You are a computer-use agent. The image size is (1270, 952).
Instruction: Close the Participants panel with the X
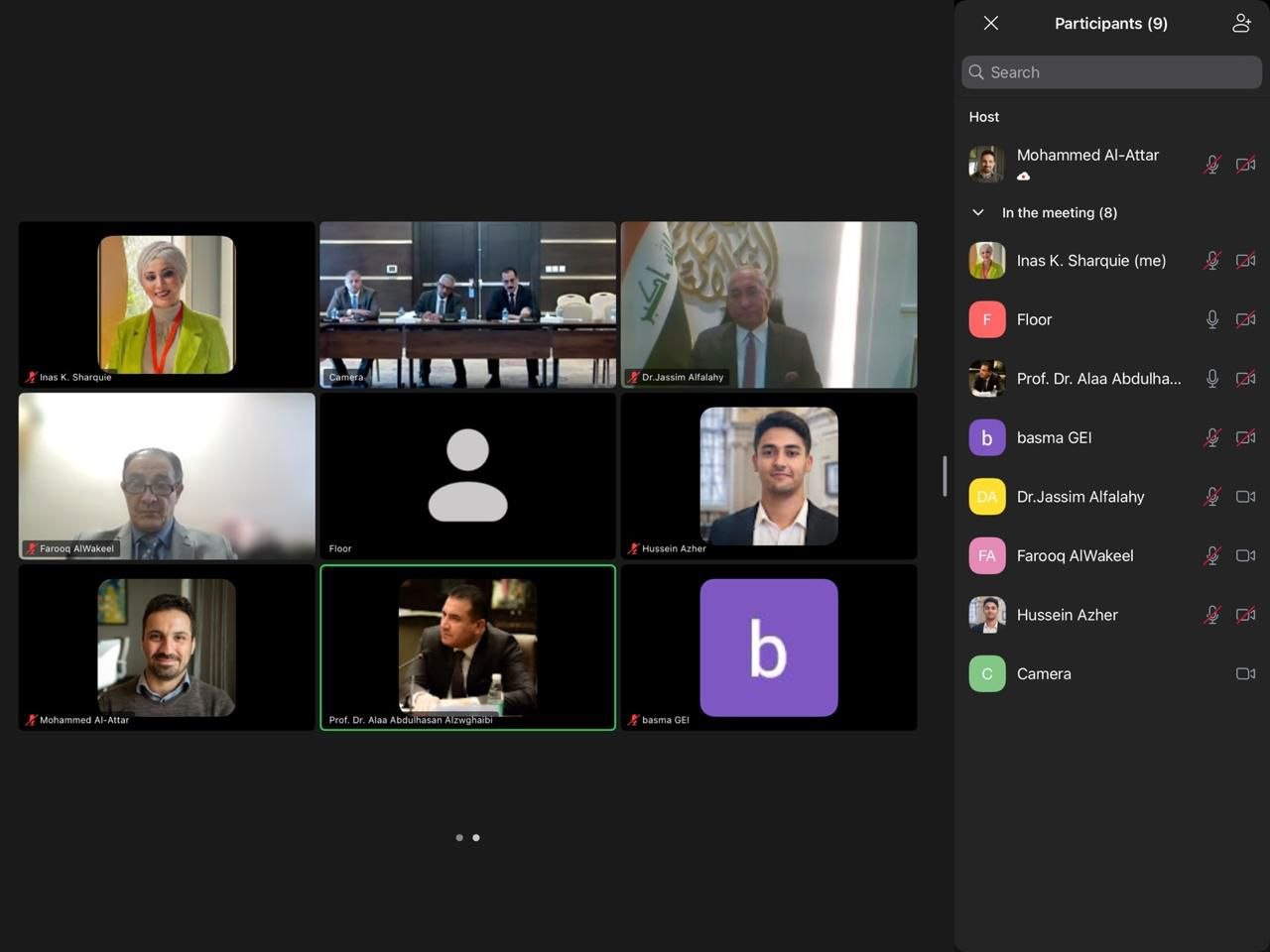pos(990,23)
